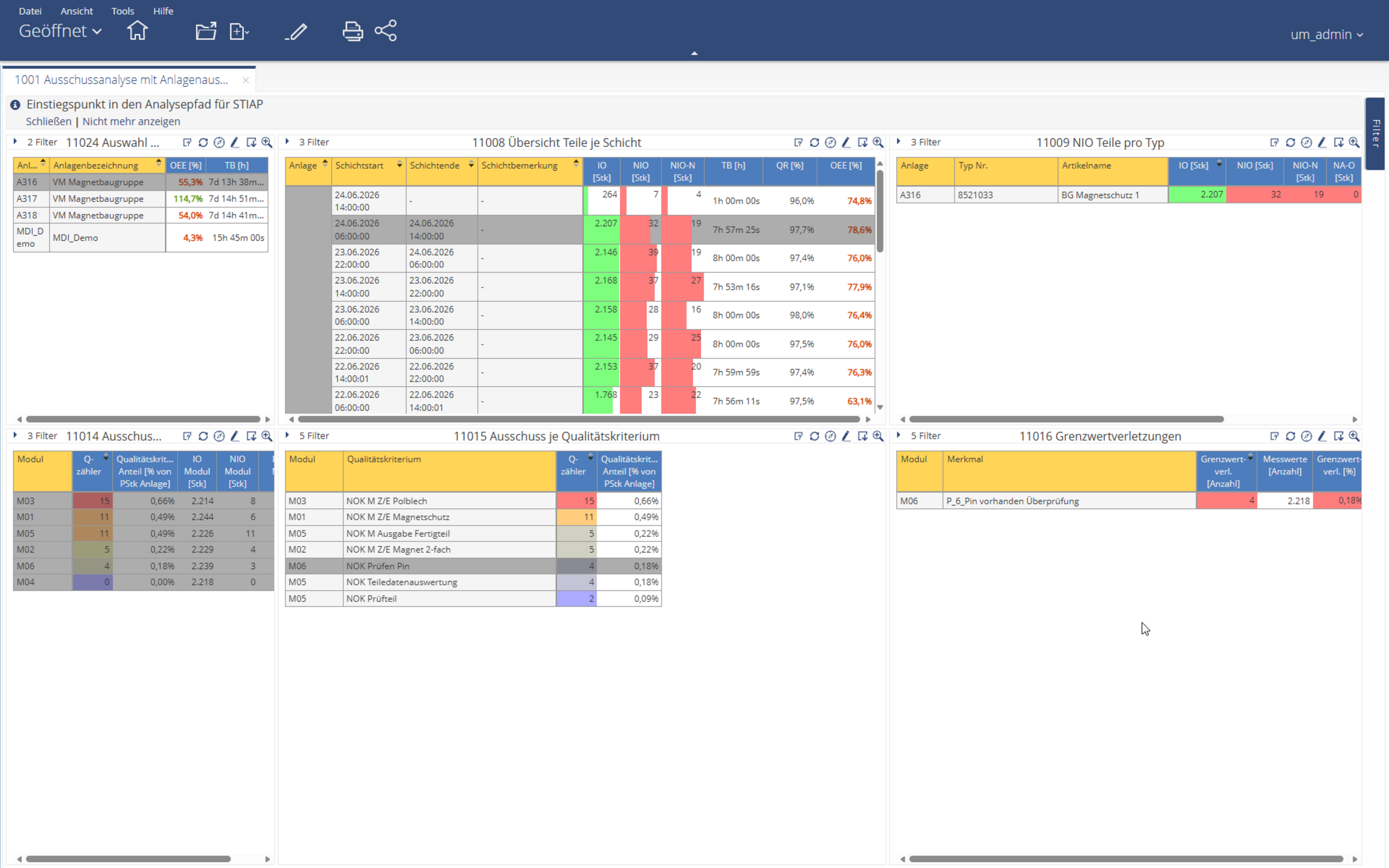
Task: Sort by Anlagenbezeichnung column header
Action: pyautogui.click(x=108, y=166)
